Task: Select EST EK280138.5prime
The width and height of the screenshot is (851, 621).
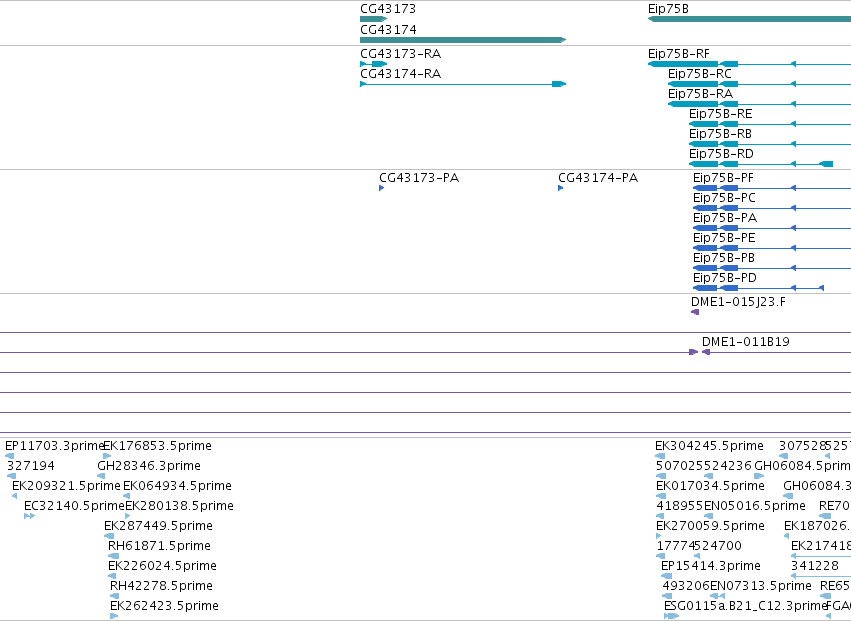Action: click(x=180, y=506)
